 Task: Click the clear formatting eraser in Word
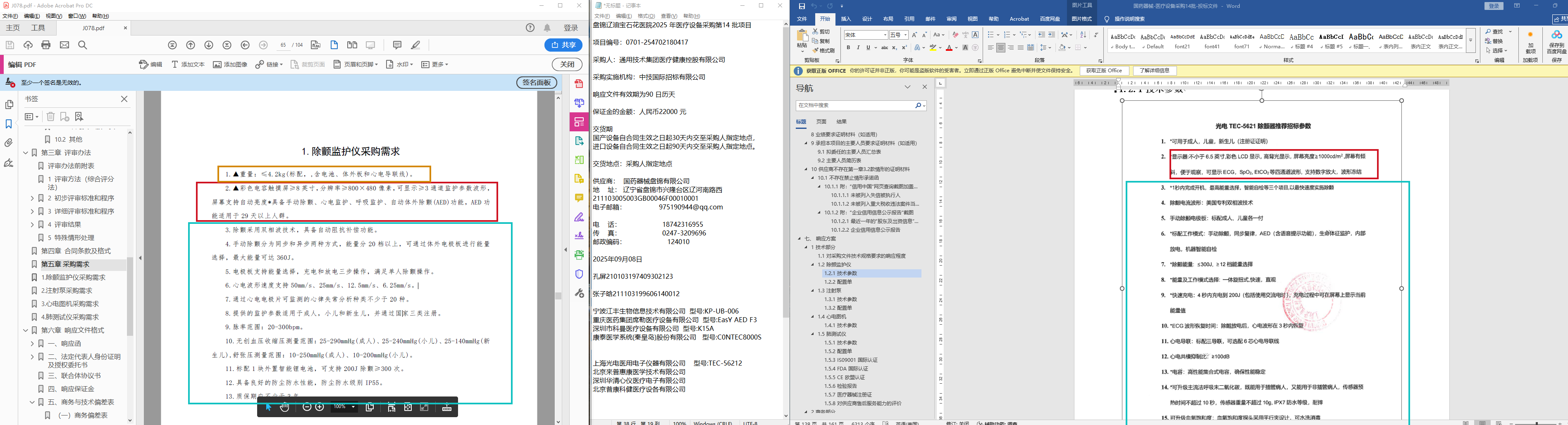coord(955,35)
